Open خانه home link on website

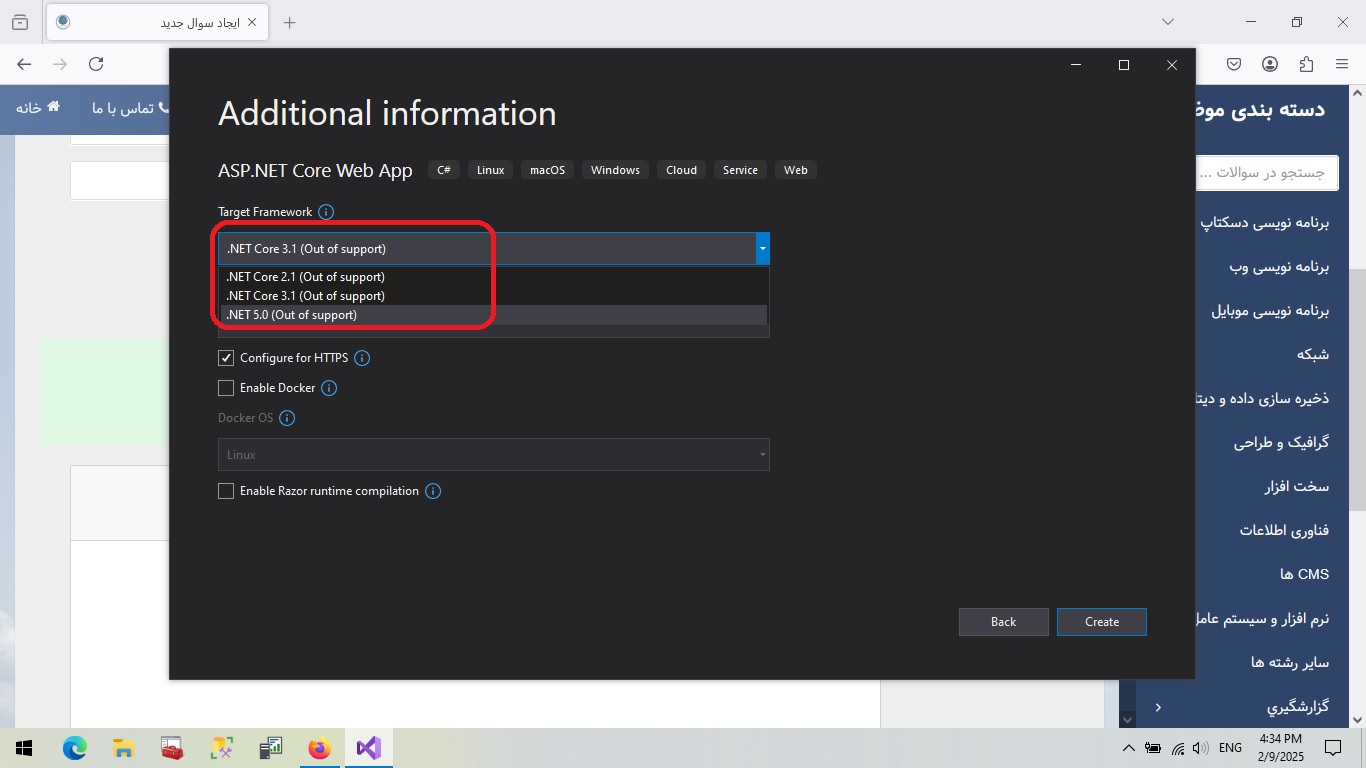tap(38, 108)
